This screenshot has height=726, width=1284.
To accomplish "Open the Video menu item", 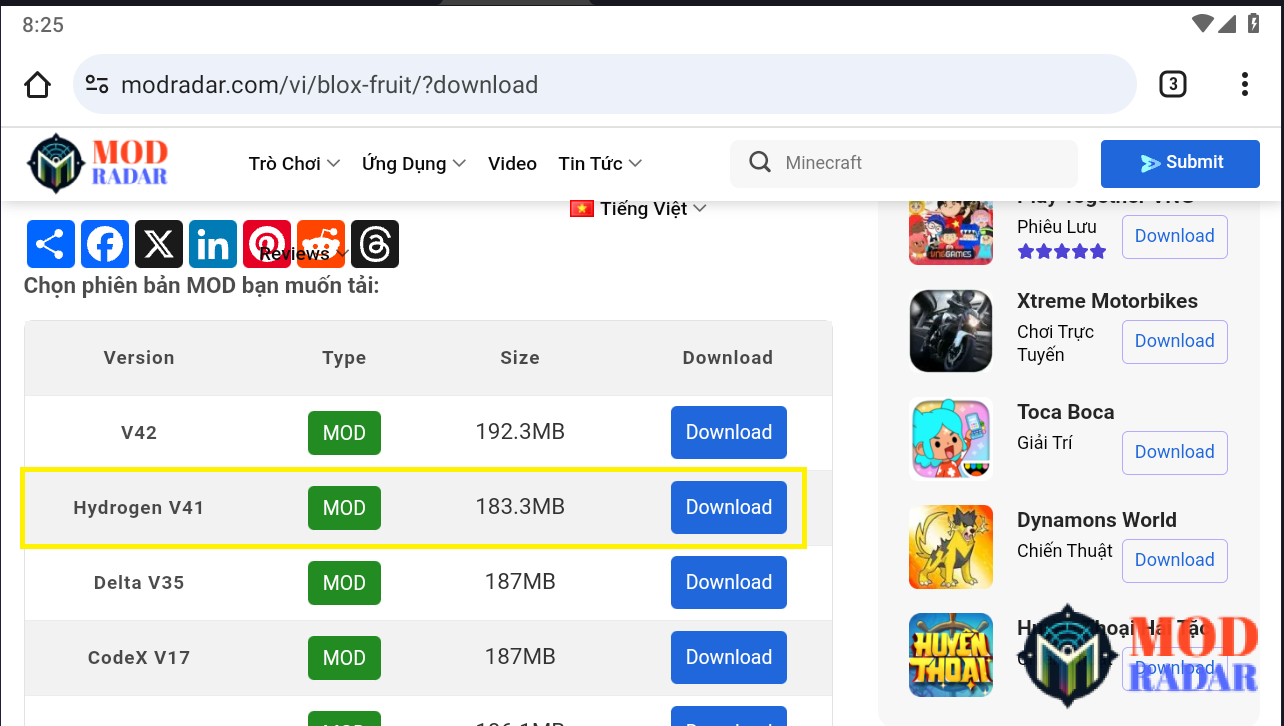I will (x=512, y=163).
